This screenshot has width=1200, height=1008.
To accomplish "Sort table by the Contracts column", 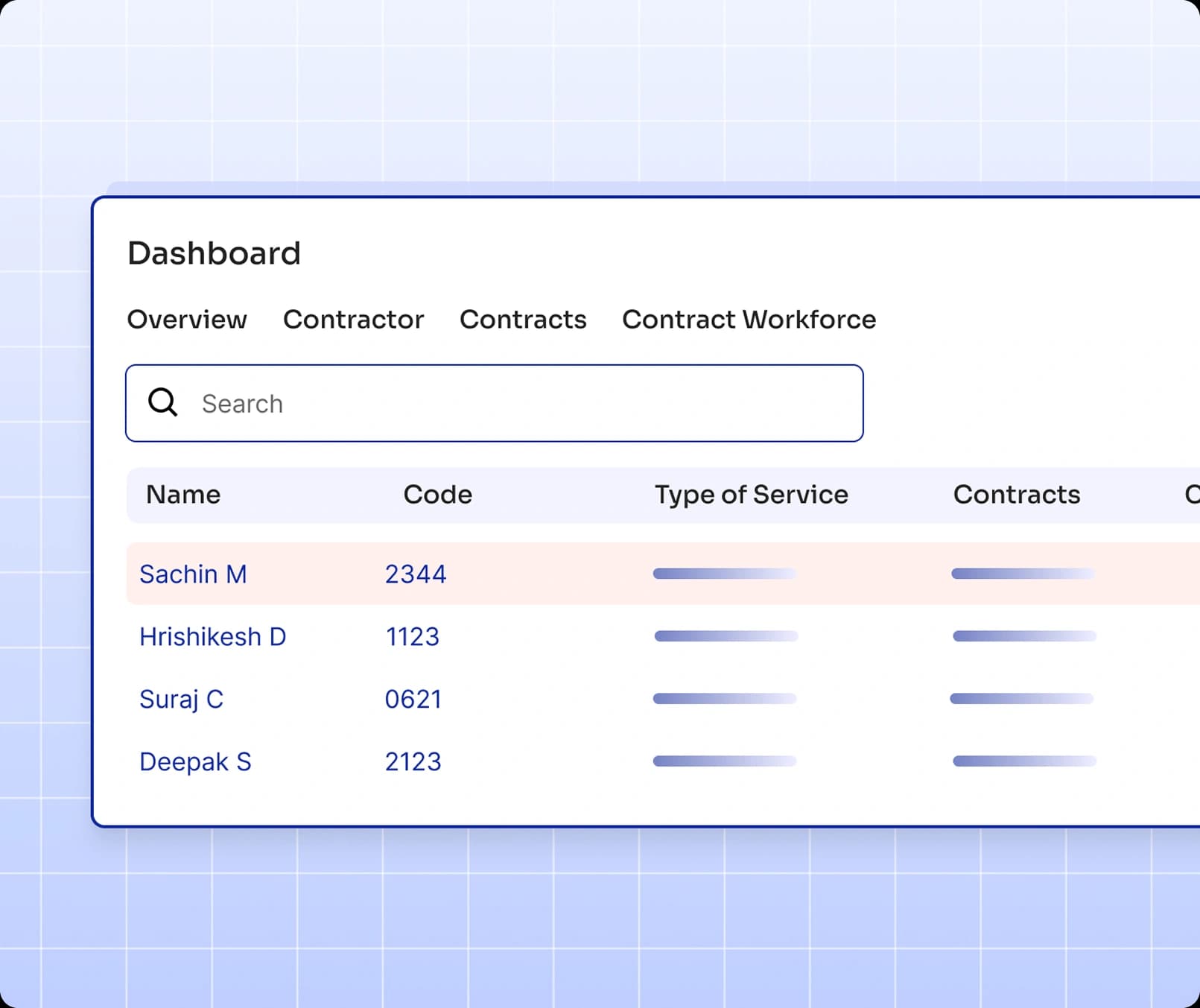I will pos(1017,495).
